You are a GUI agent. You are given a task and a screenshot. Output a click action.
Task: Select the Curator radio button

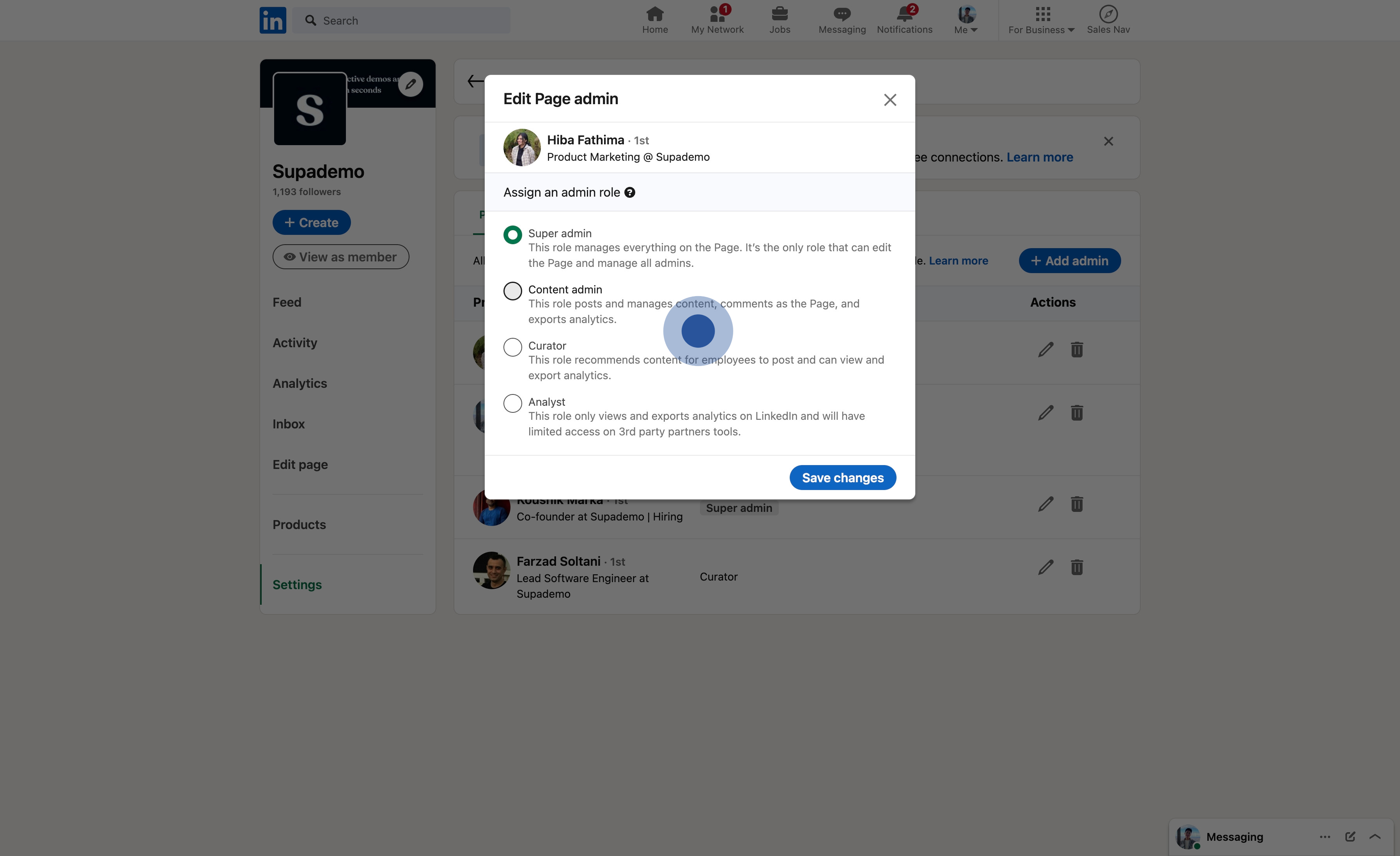click(512, 347)
